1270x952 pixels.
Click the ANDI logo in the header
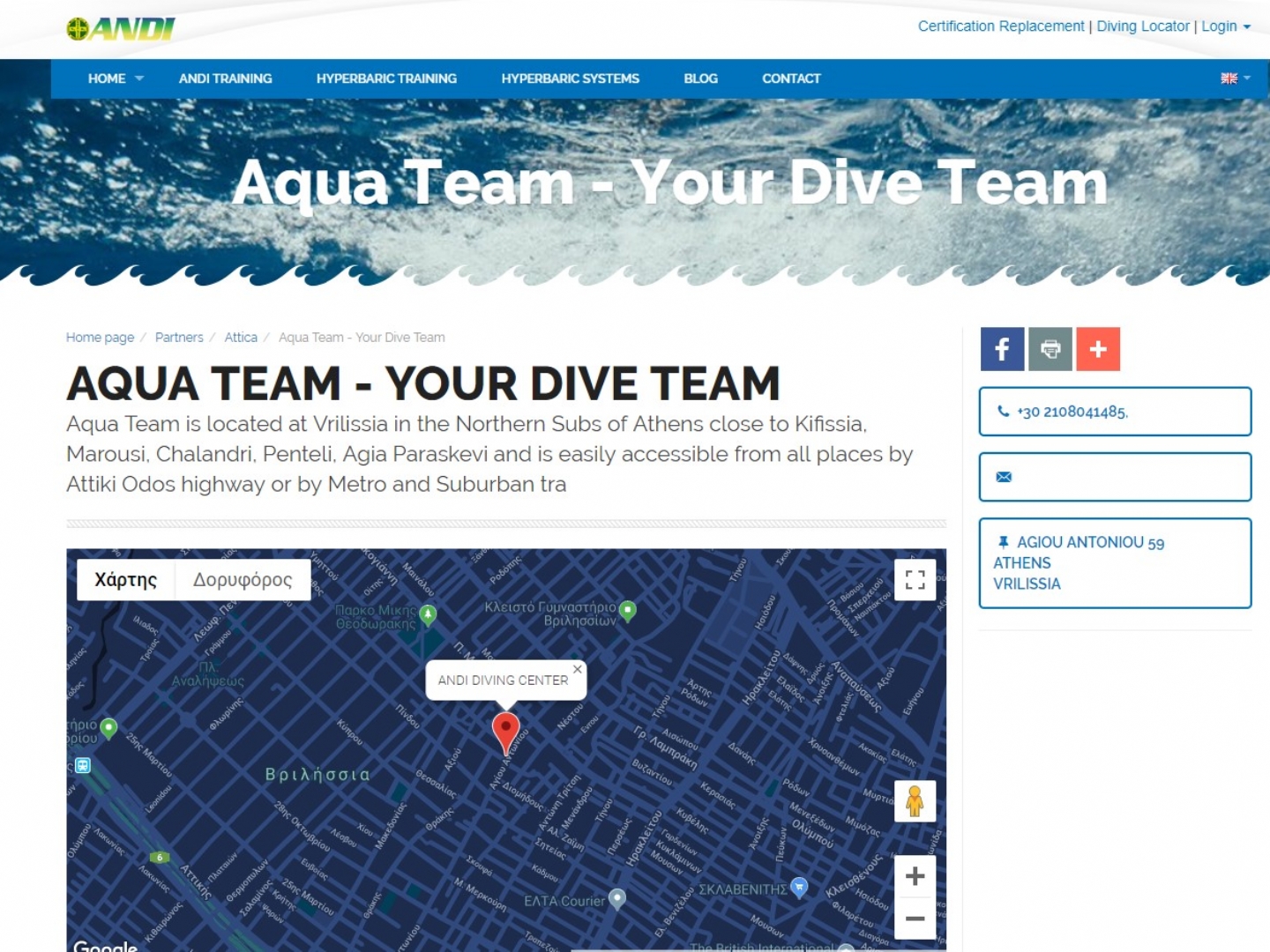pyautogui.click(x=121, y=29)
